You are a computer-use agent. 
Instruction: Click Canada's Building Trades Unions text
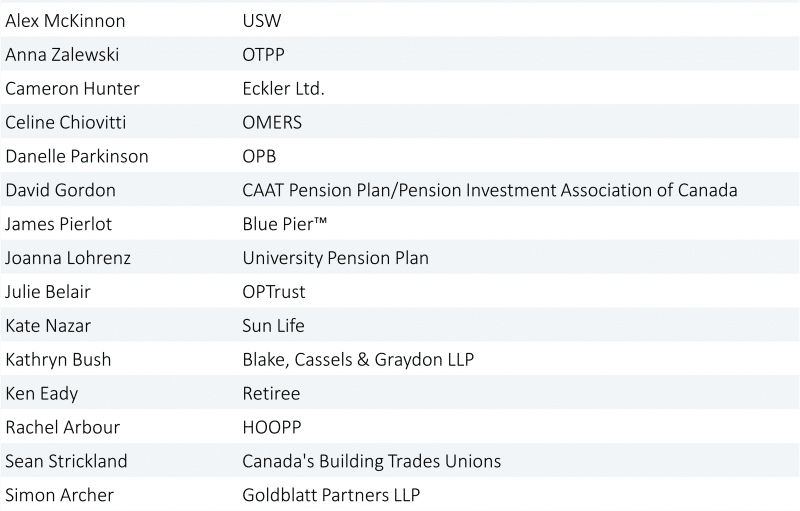[x=371, y=461]
